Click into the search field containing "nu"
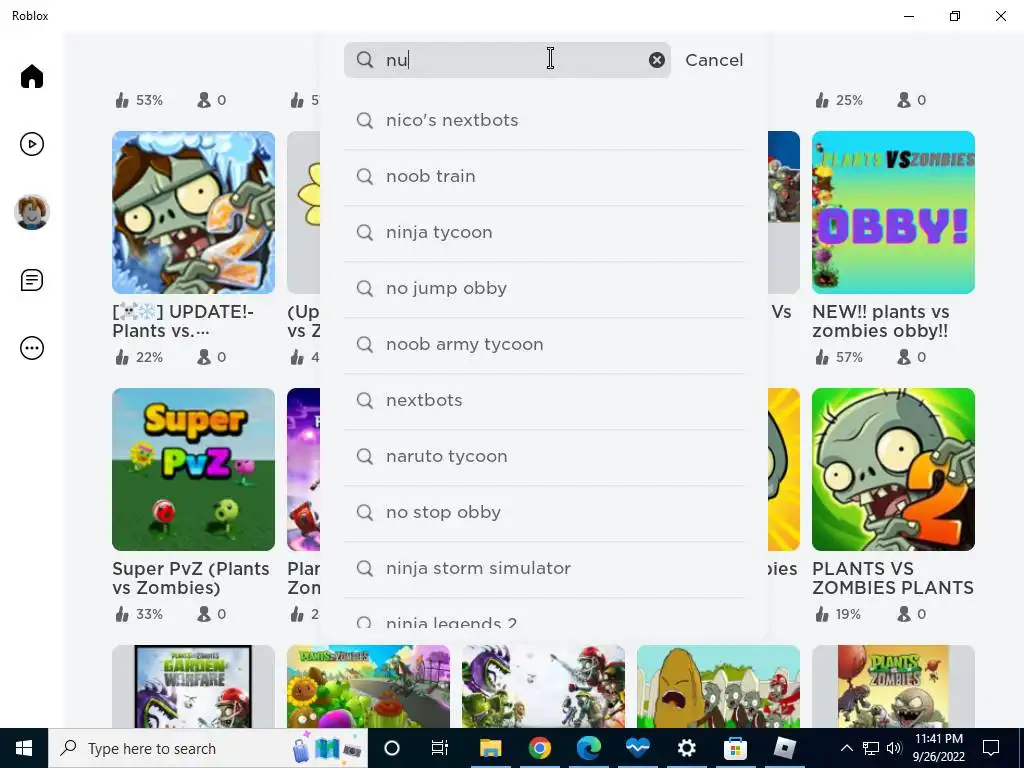The width and height of the screenshot is (1024, 768). pyautogui.click(x=507, y=60)
